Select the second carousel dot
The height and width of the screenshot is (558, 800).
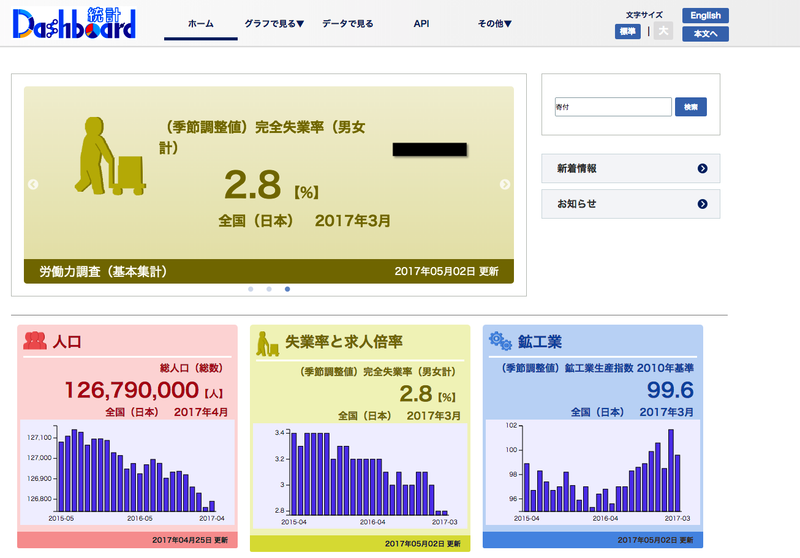coord(269,289)
